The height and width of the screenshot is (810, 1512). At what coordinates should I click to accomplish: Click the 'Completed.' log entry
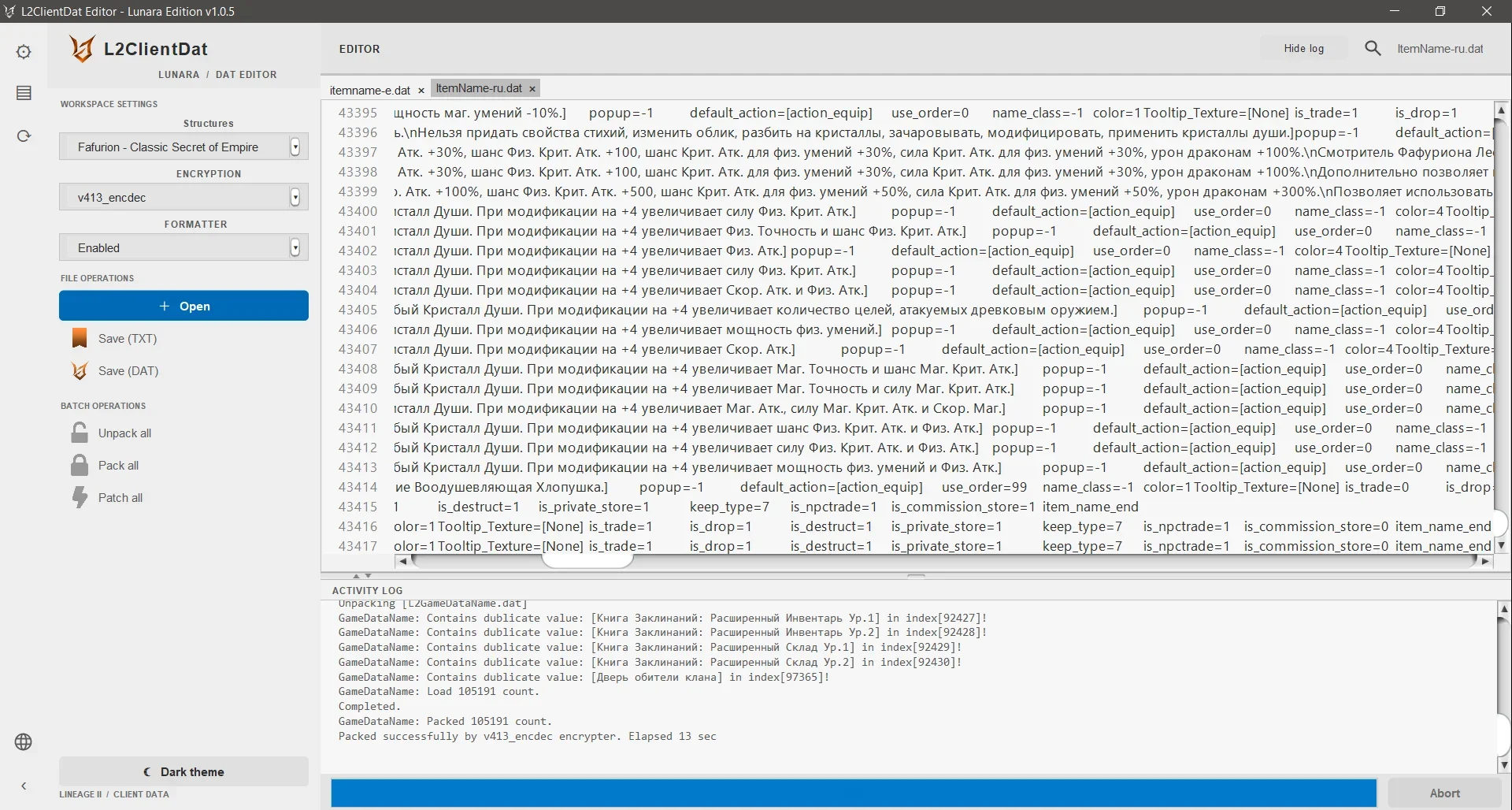click(369, 706)
